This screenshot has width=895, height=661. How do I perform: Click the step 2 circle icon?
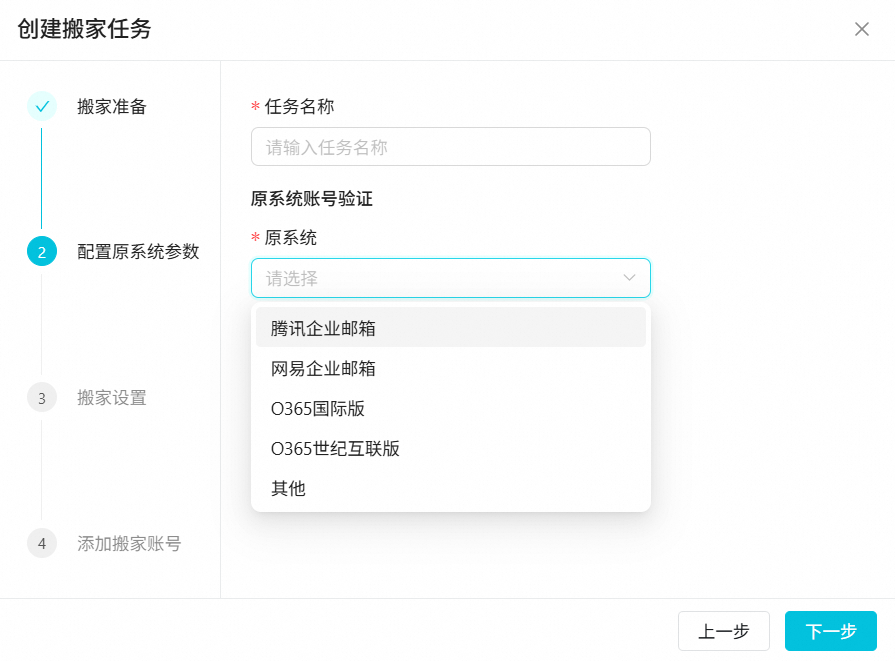tap(42, 252)
